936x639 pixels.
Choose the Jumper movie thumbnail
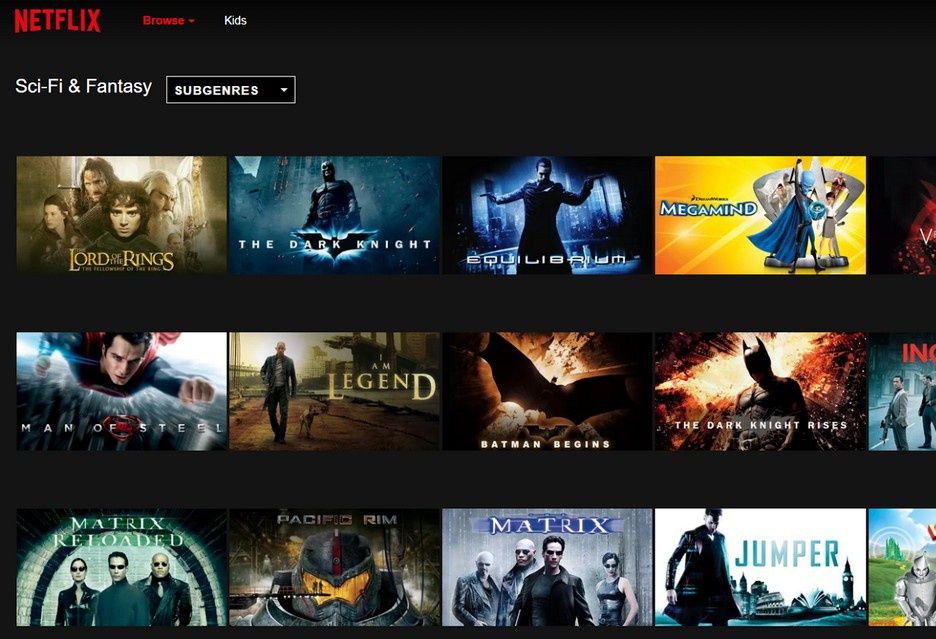click(760, 567)
